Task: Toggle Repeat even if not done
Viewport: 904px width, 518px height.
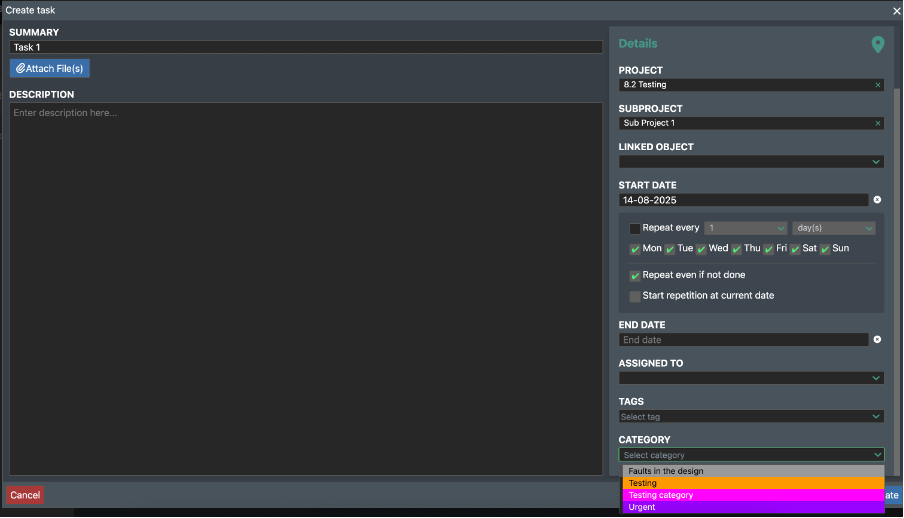Action: (635, 276)
